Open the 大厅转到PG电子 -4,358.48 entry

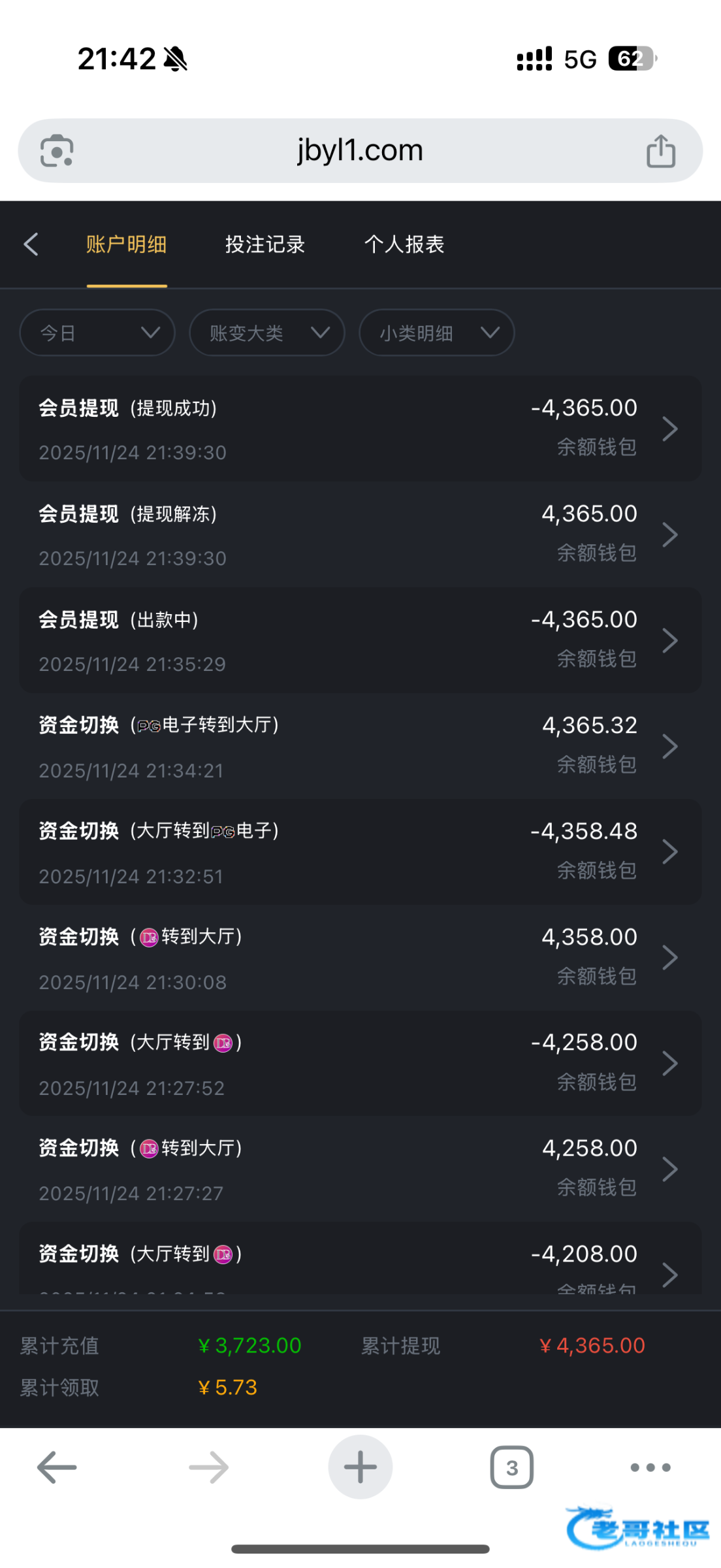(x=360, y=852)
